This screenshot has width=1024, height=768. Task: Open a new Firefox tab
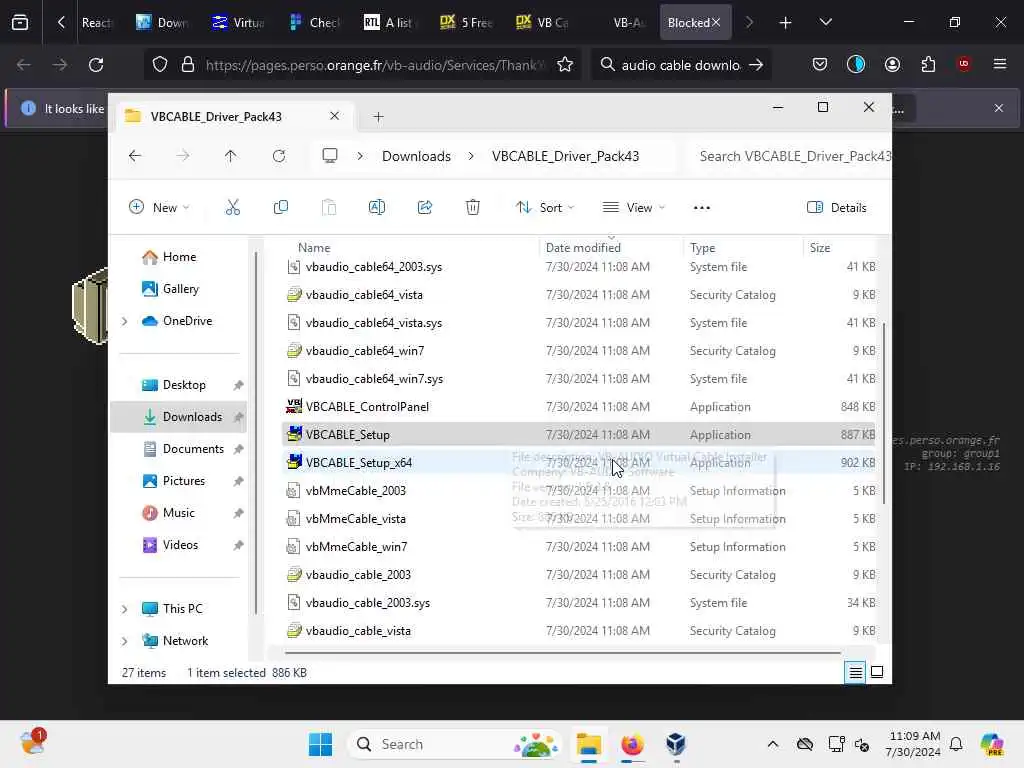point(786,23)
